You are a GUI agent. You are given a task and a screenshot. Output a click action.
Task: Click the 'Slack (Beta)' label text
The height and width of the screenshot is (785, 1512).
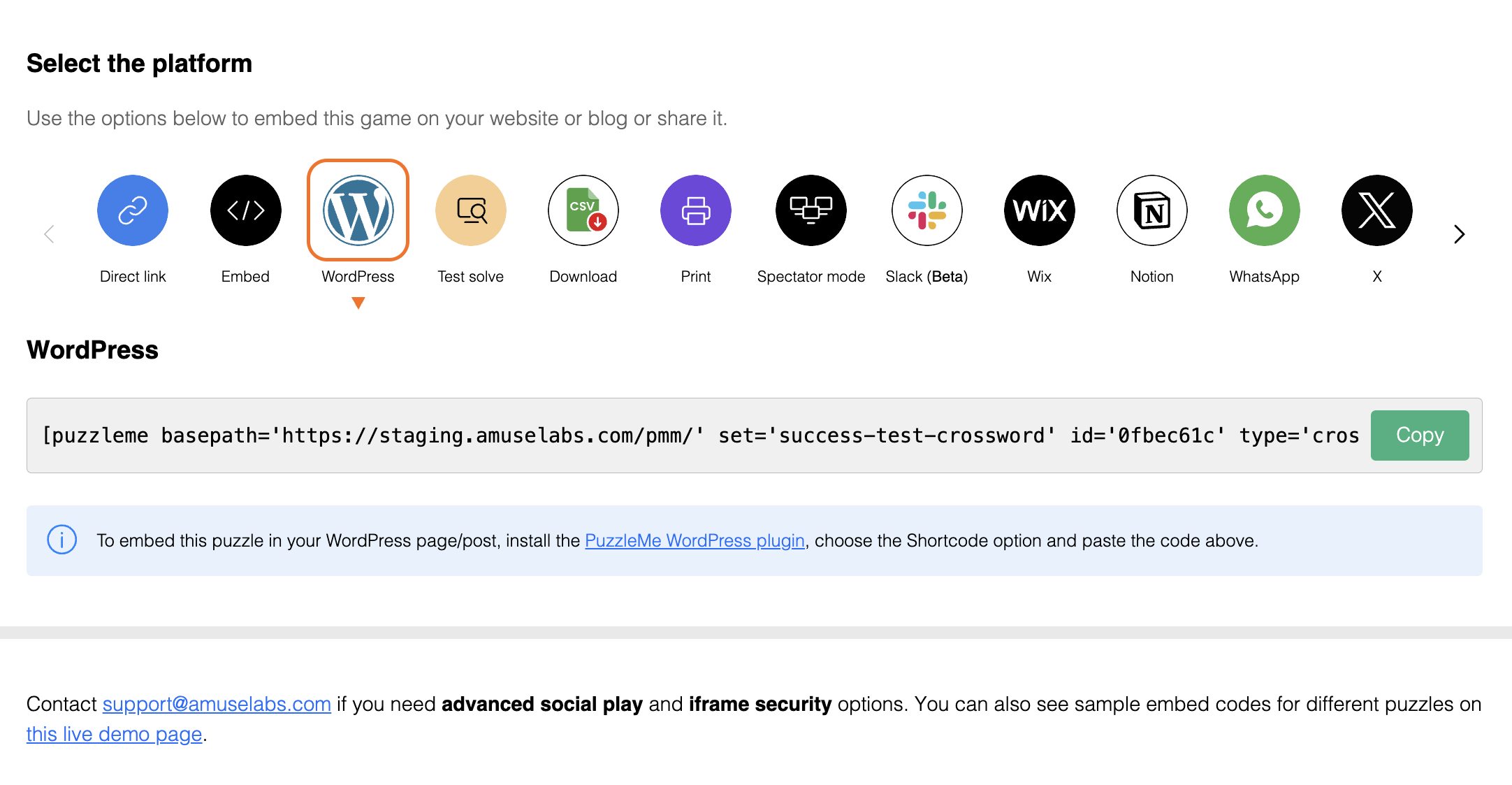click(927, 277)
